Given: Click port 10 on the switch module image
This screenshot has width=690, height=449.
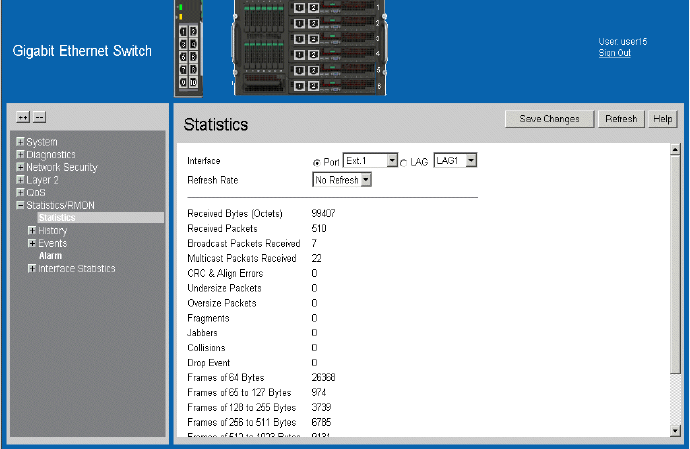Looking at the screenshot, I should point(193,81).
